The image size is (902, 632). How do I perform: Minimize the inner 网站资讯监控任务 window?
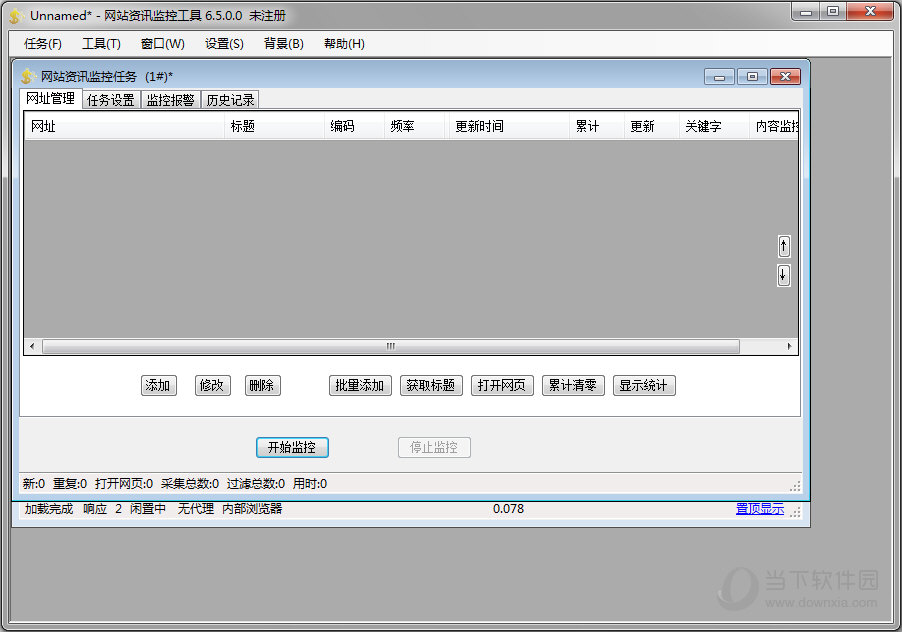pos(719,76)
